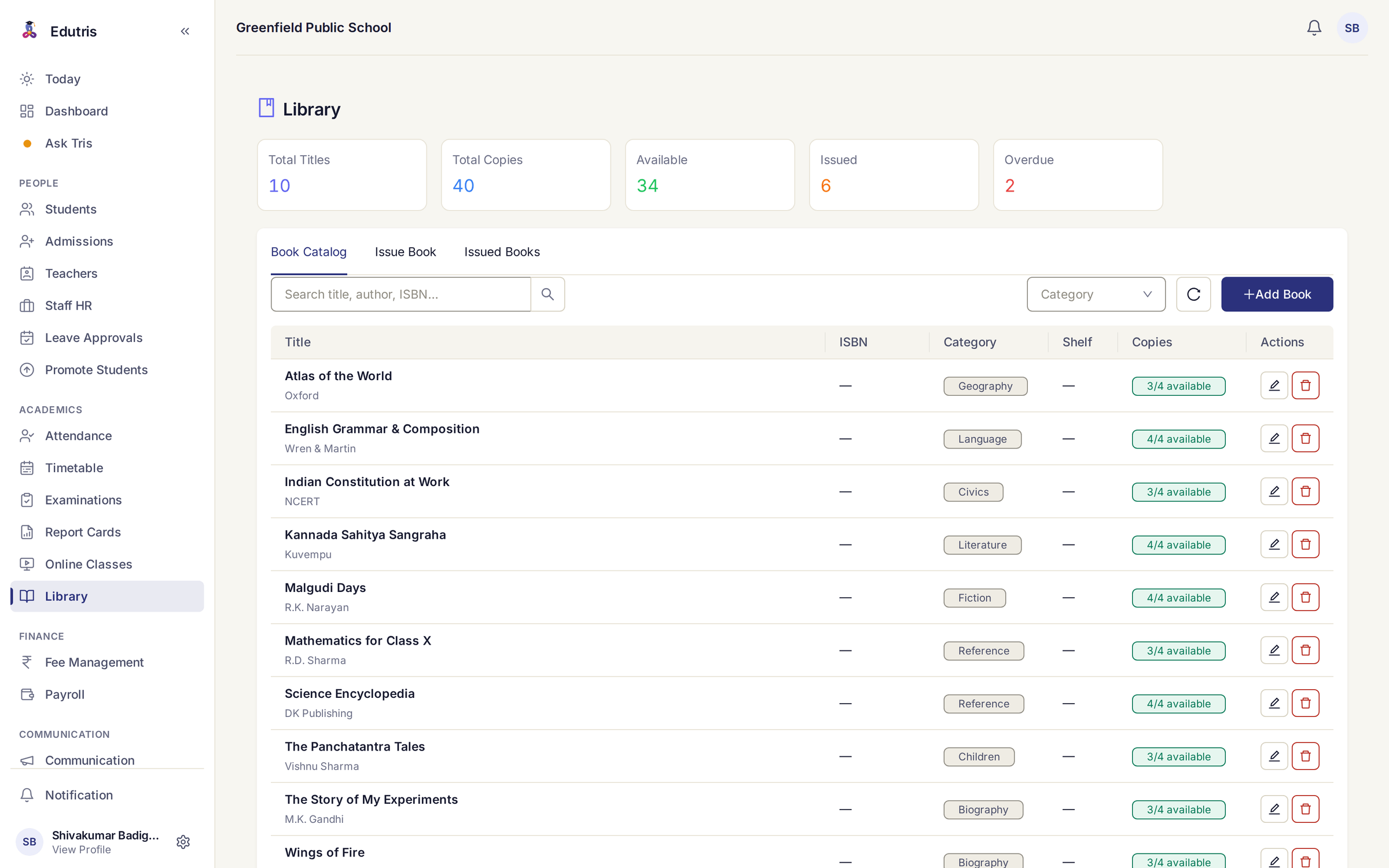Open Teachers section
Viewport: 1389px width, 868px height.
(107, 273)
